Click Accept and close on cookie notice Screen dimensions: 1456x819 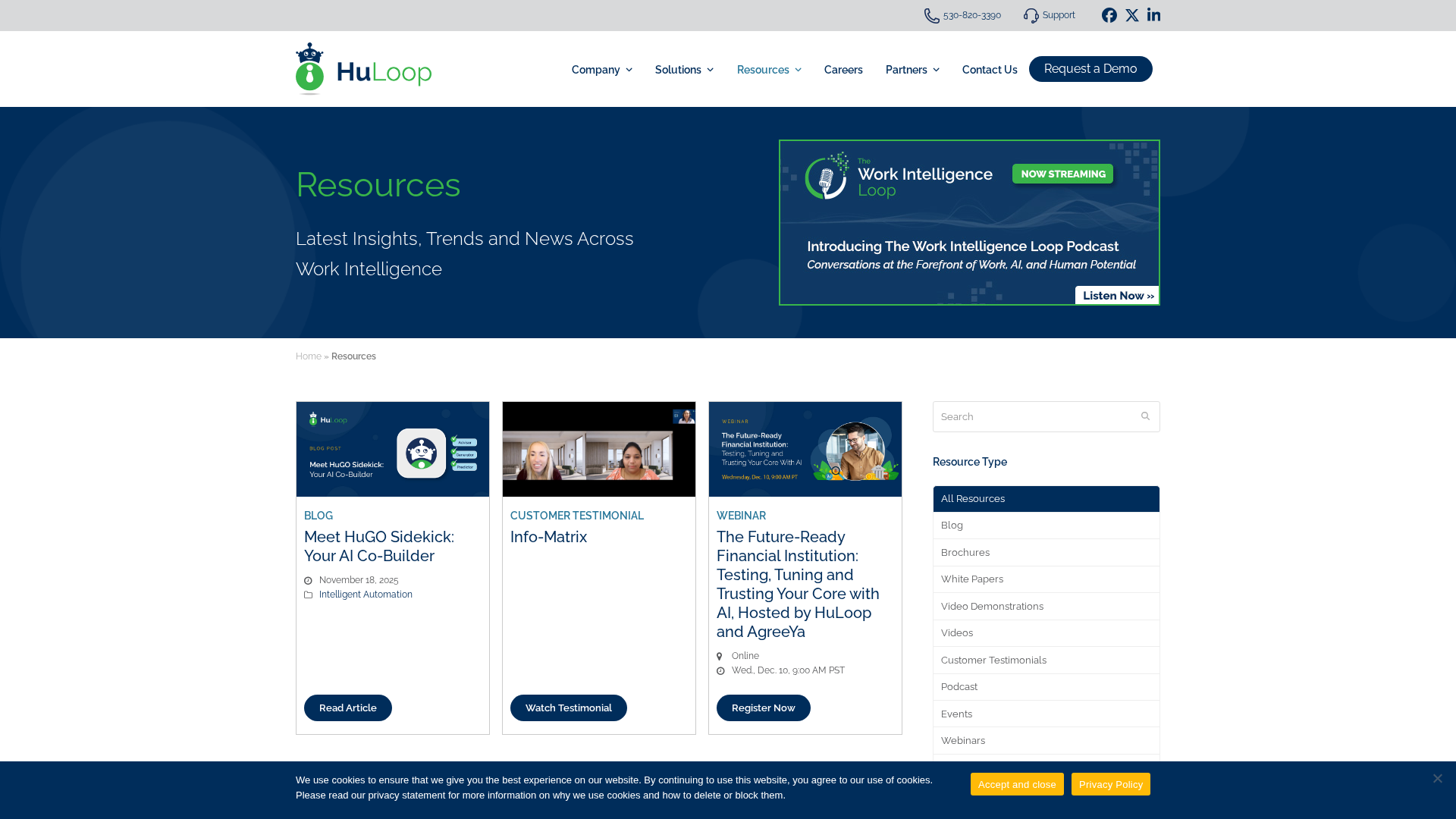pos(1016,784)
